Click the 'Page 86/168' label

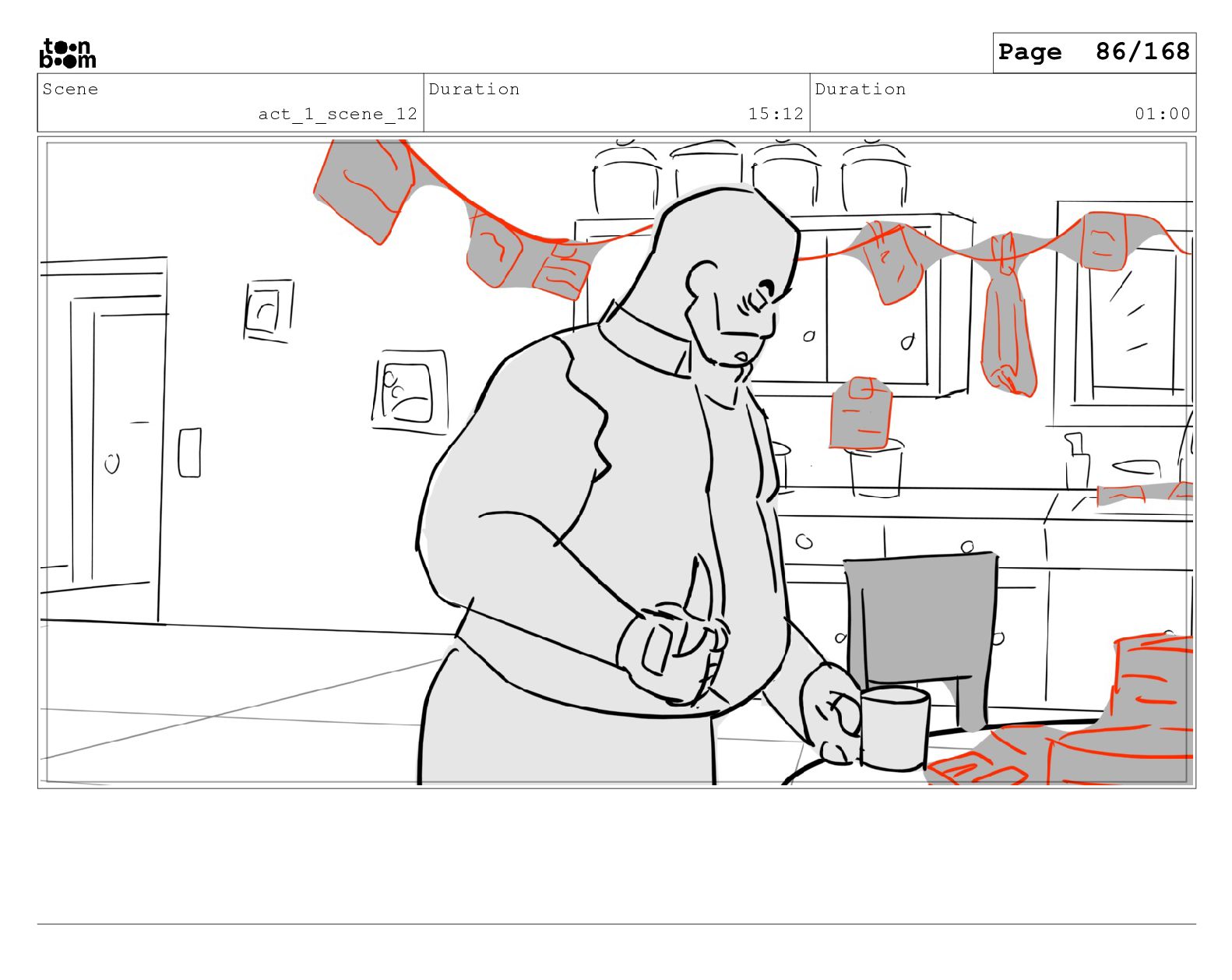tap(1094, 52)
